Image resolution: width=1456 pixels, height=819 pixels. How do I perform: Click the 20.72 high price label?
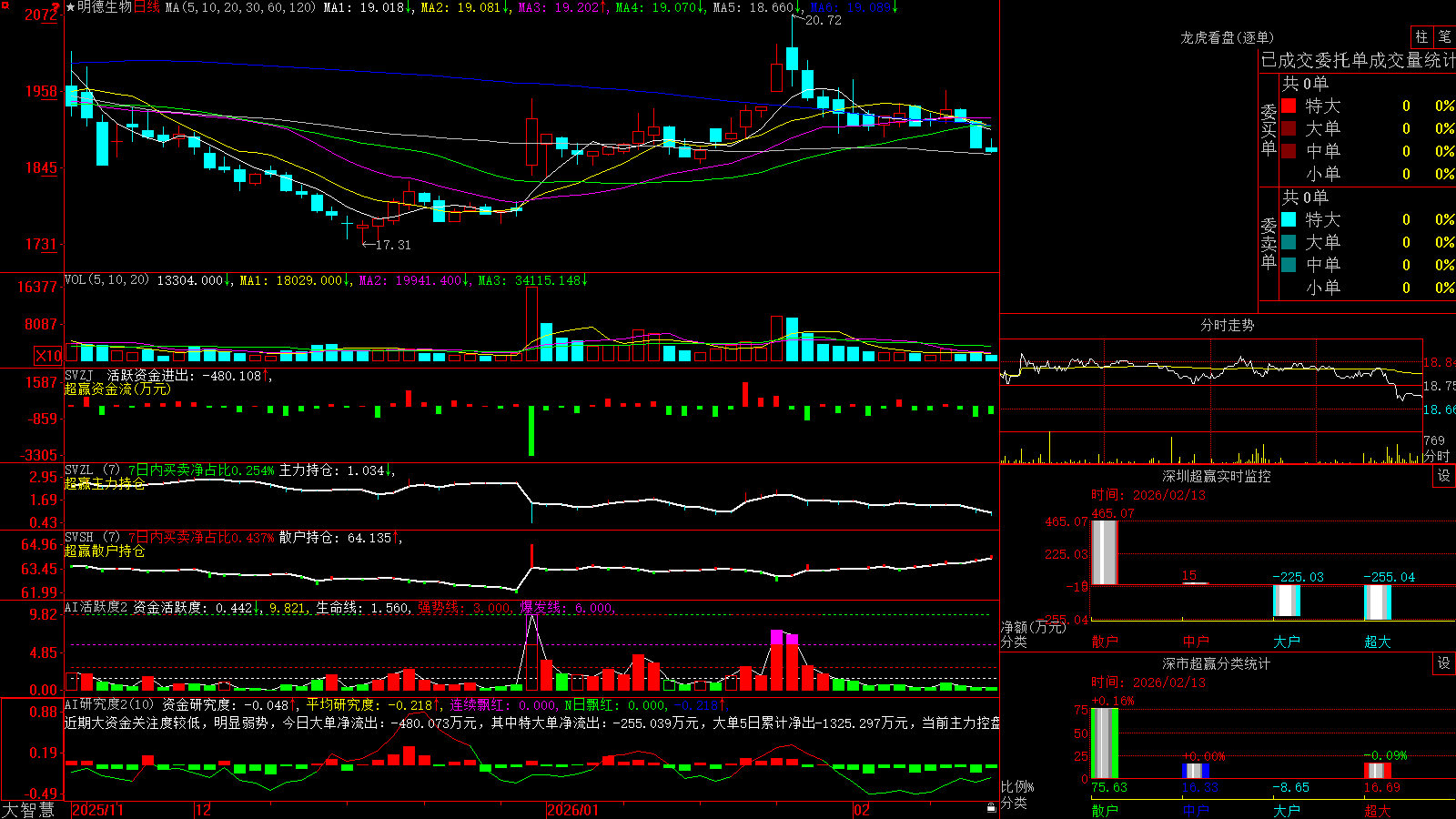coord(824,20)
